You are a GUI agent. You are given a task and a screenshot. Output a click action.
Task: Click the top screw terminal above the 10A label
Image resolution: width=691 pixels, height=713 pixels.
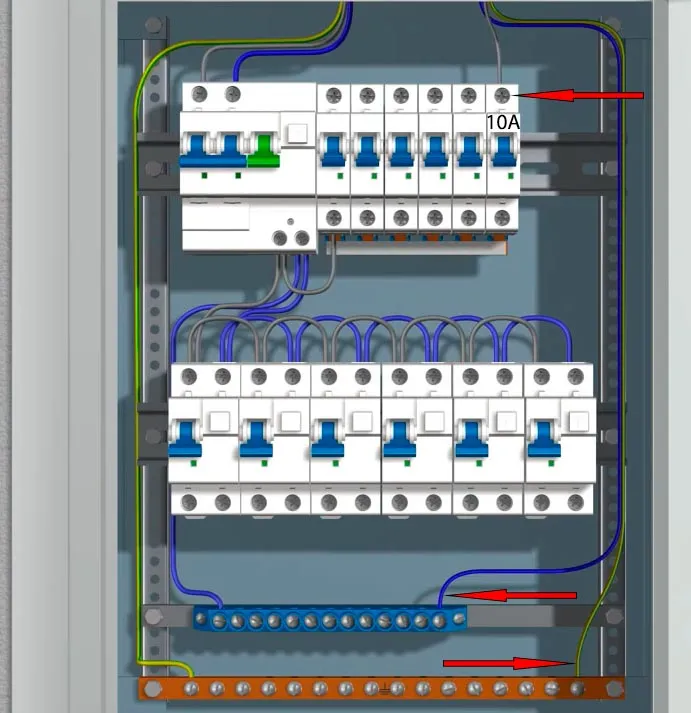pyautogui.click(x=502, y=96)
